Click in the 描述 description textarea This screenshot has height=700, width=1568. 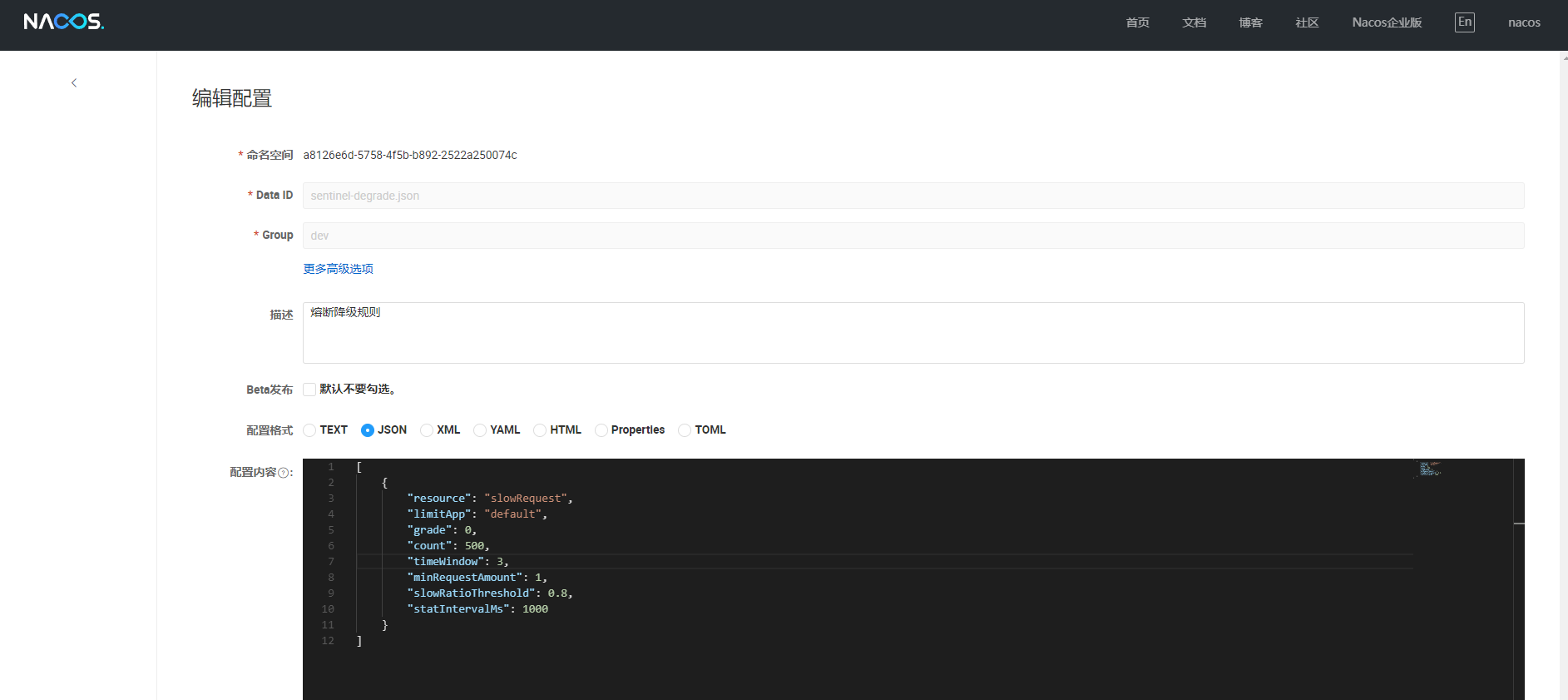click(x=913, y=333)
